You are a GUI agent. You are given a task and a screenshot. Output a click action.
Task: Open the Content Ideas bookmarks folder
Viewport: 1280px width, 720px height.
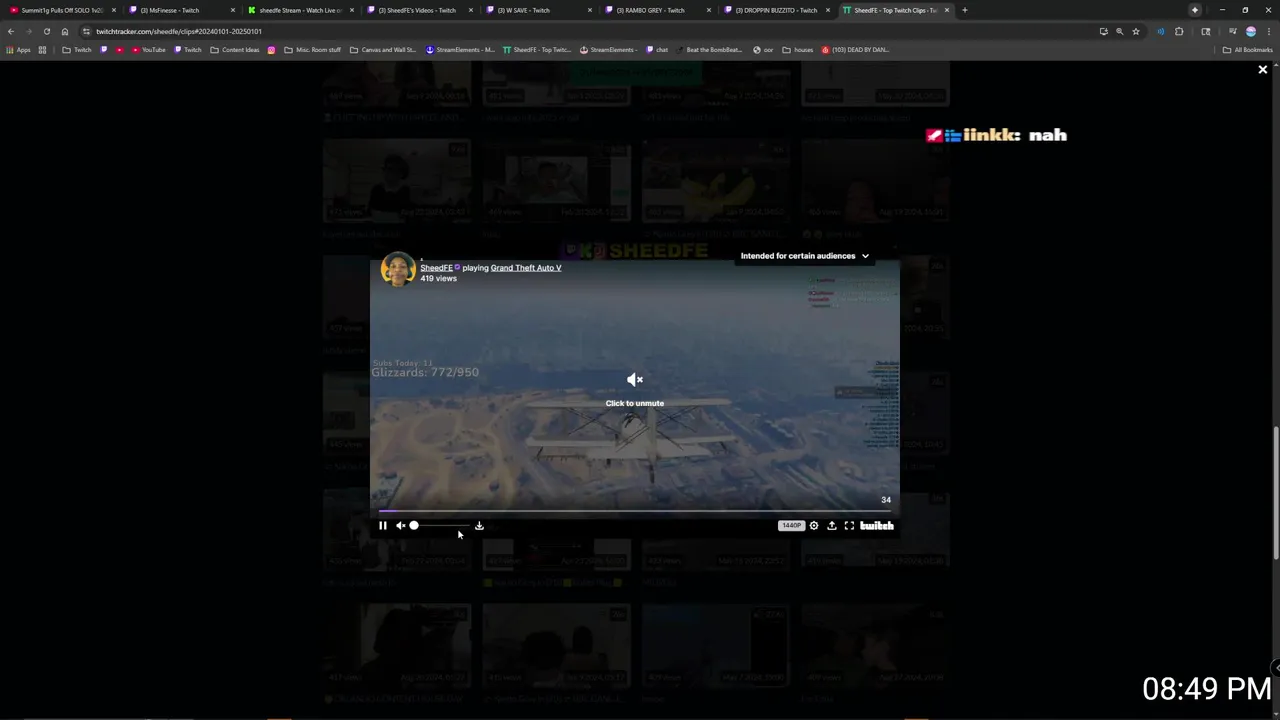(235, 50)
